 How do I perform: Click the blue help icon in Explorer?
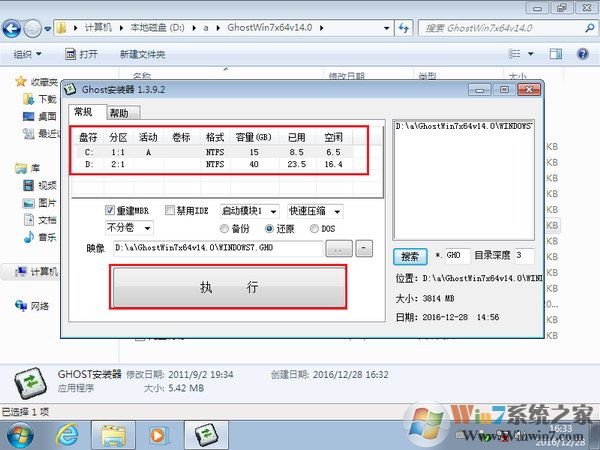[582, 54]
